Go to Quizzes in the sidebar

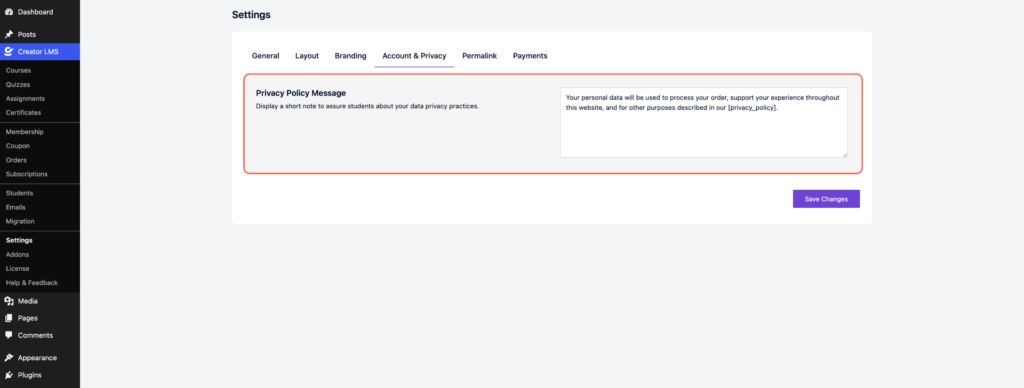[18, 85]
